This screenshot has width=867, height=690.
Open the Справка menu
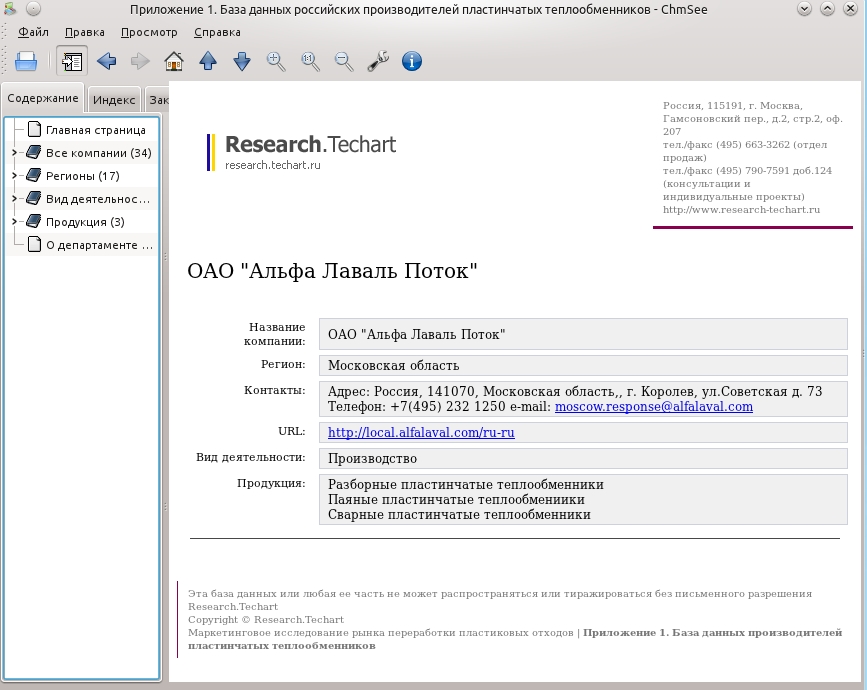pos(217,32)
